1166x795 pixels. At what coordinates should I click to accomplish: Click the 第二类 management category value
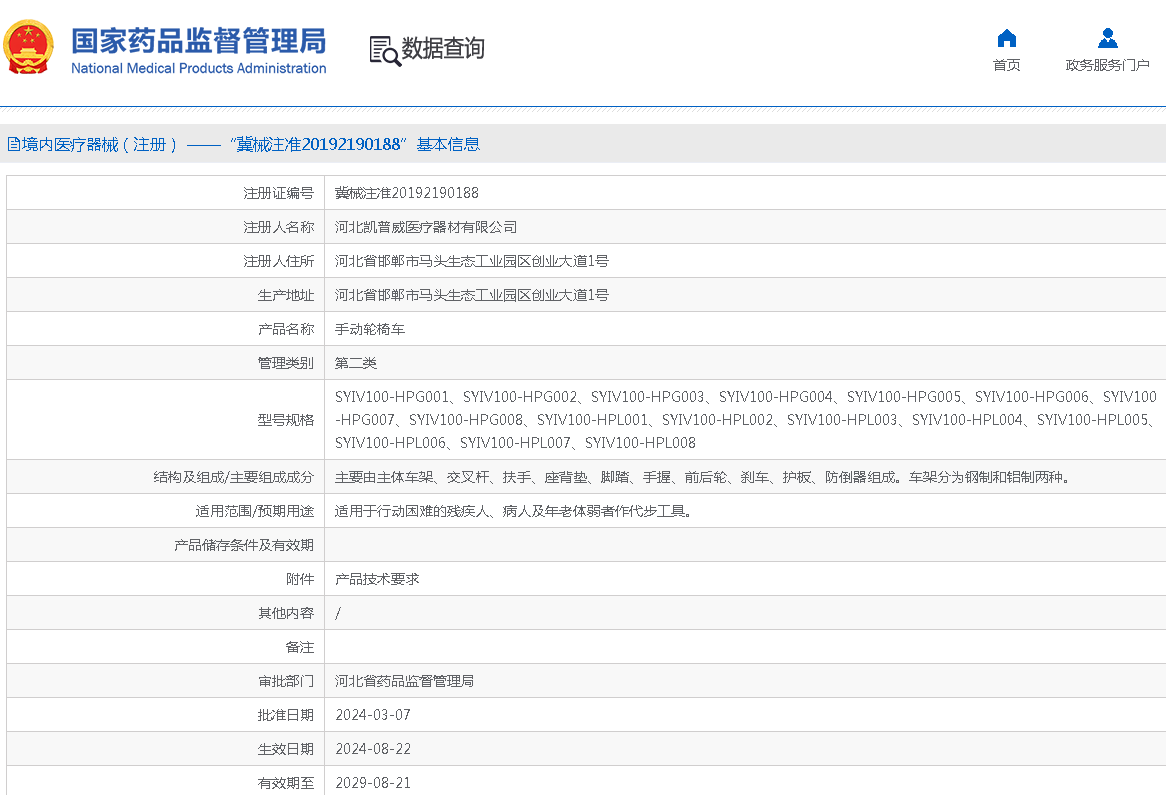pyautogui.click(x=356, y=363)
